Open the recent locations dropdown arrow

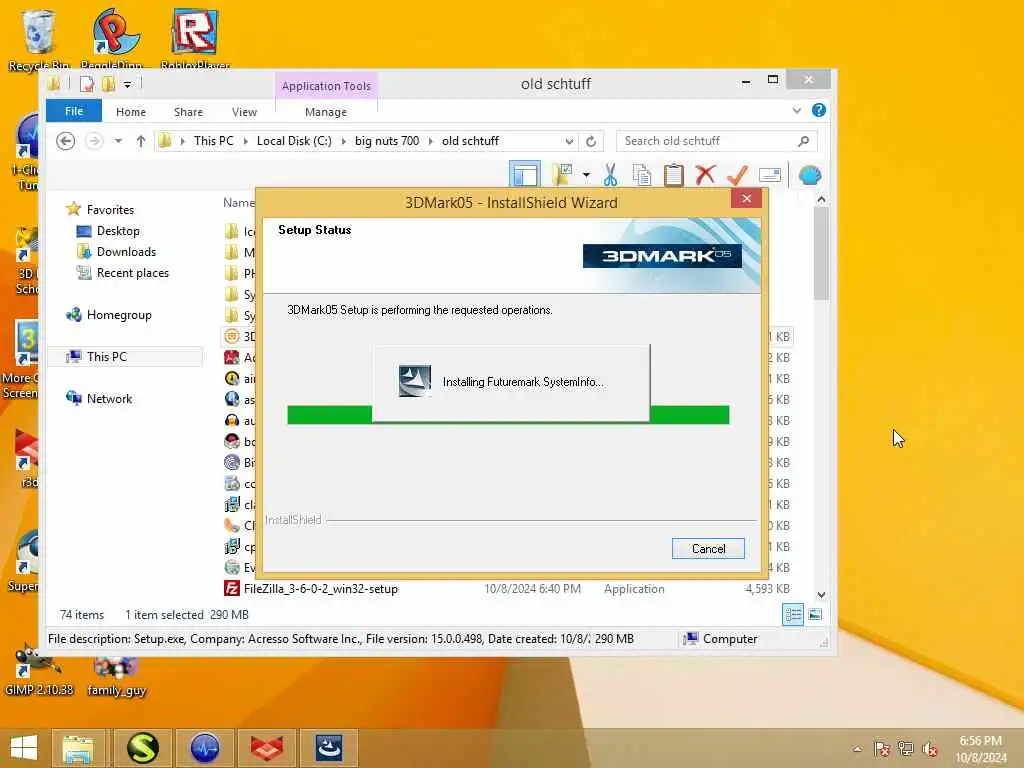(118, 141)
